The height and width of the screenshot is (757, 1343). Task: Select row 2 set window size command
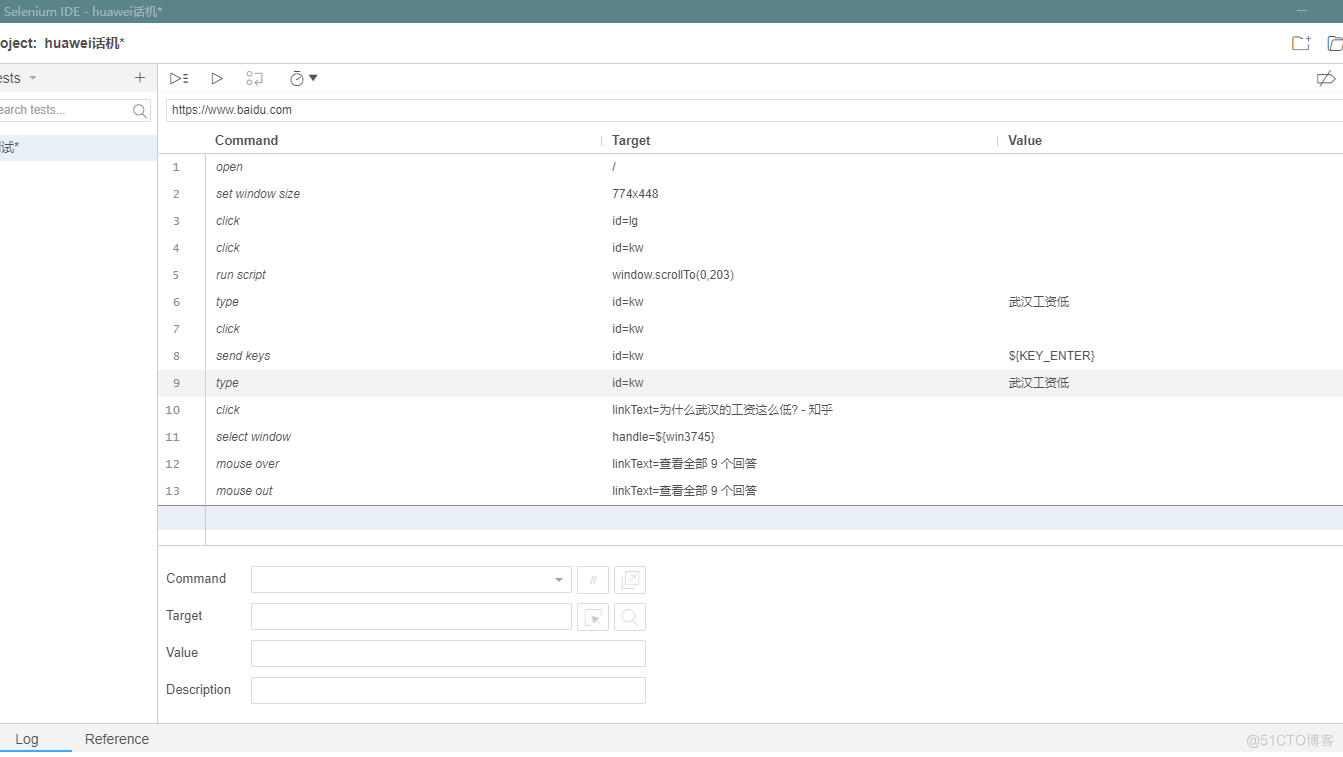tap(750, 194)
